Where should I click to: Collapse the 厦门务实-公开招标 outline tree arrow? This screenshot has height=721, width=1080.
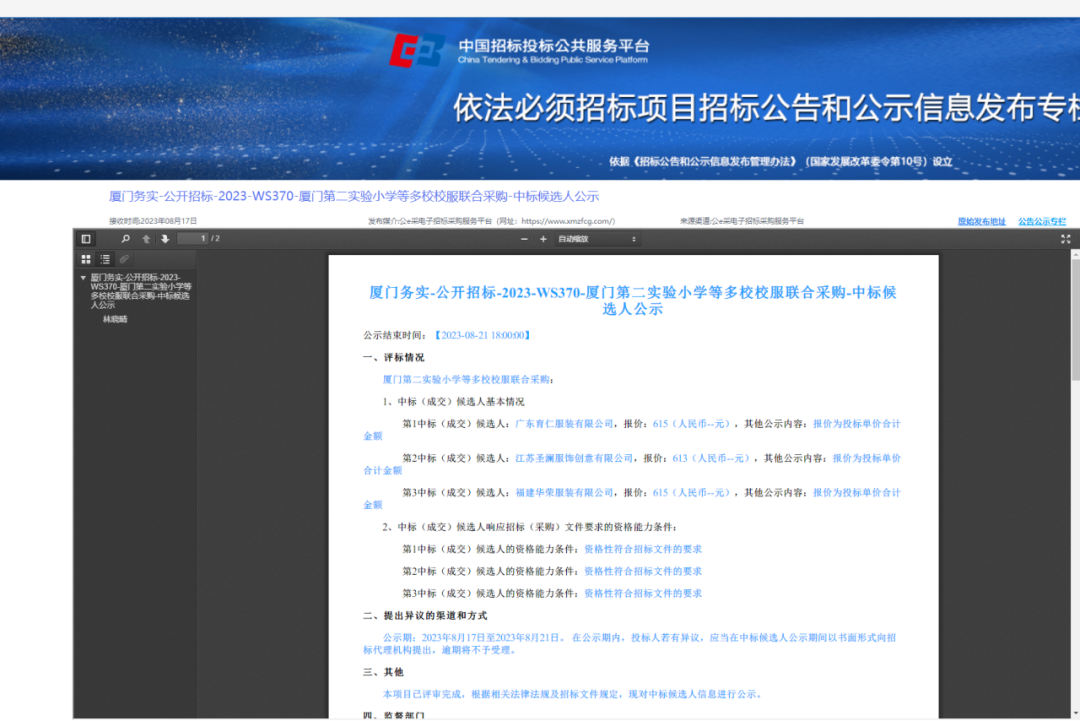tap(83, 278)
